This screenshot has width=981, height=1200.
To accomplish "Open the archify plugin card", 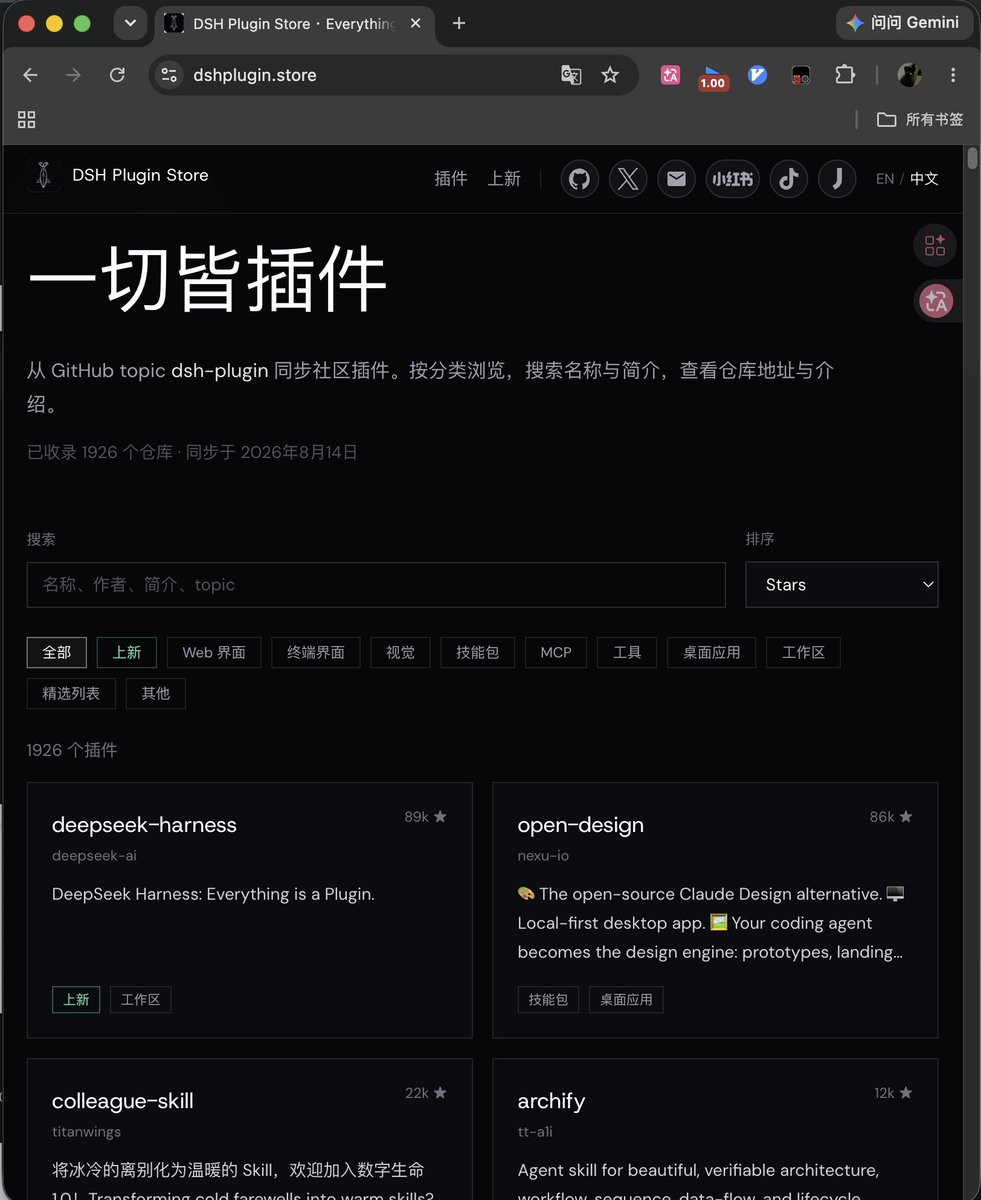I will (x=715, y=1129).
